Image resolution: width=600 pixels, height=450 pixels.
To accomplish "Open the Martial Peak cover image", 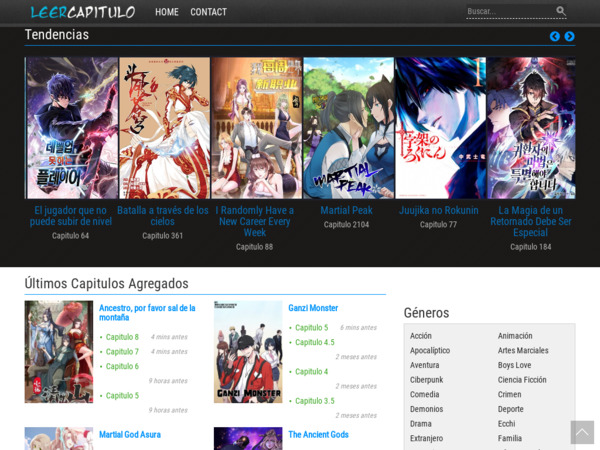I will 349,128.
